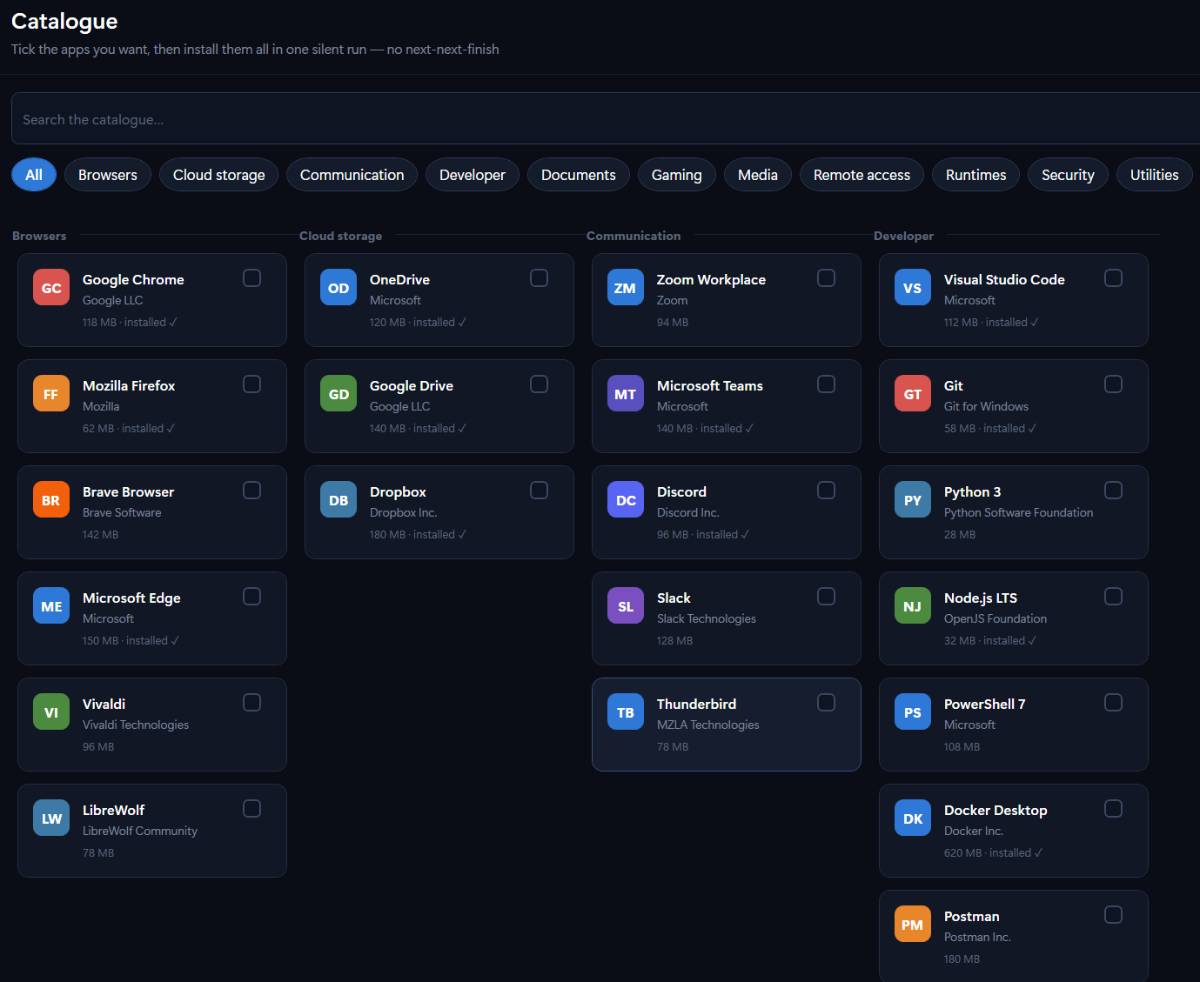The width and height of the screenshot is (1200, 982).
Task: Check the Slack checkbox
Action: click(x=826, y=596)
